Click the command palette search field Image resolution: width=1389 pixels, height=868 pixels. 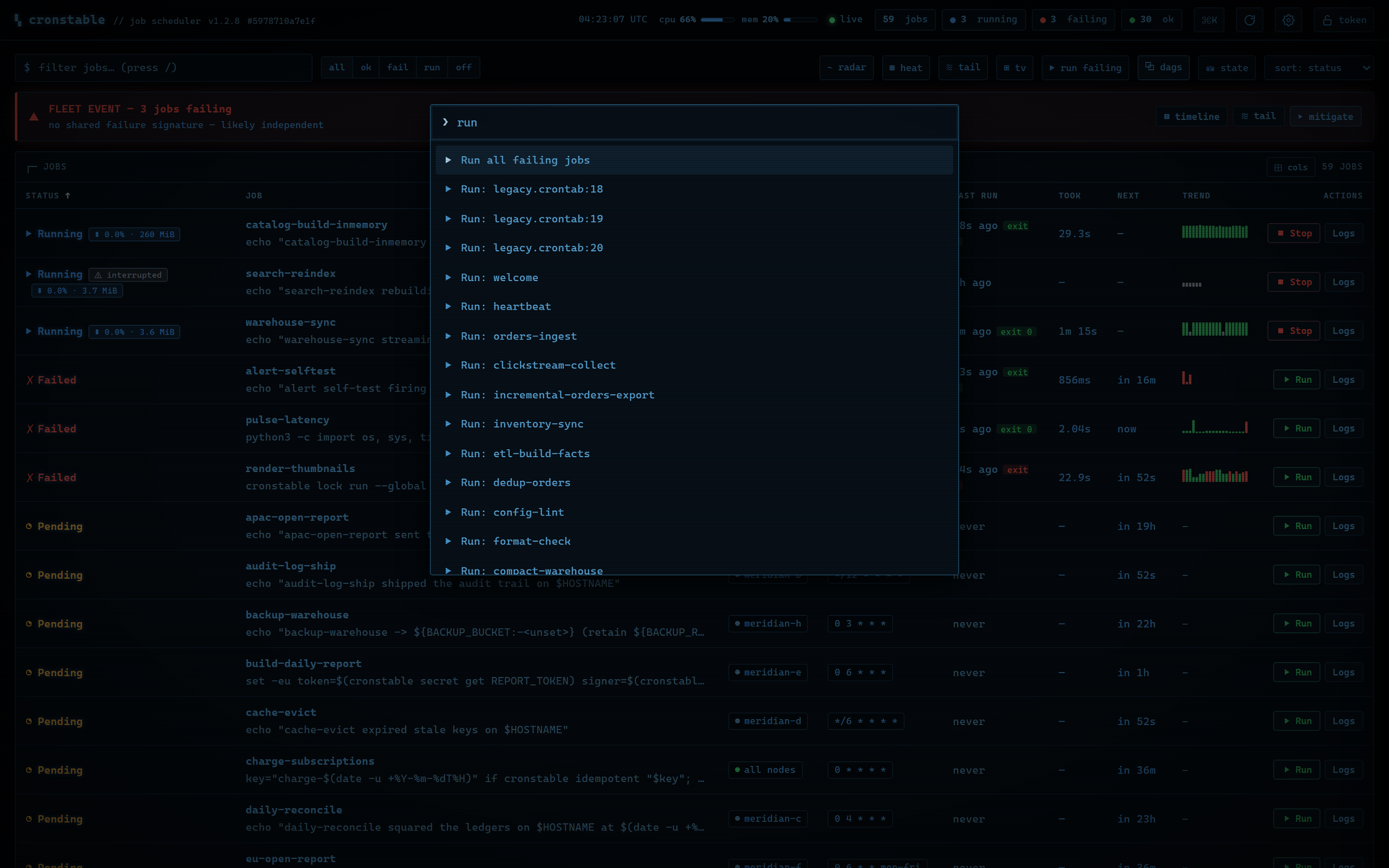694,122
